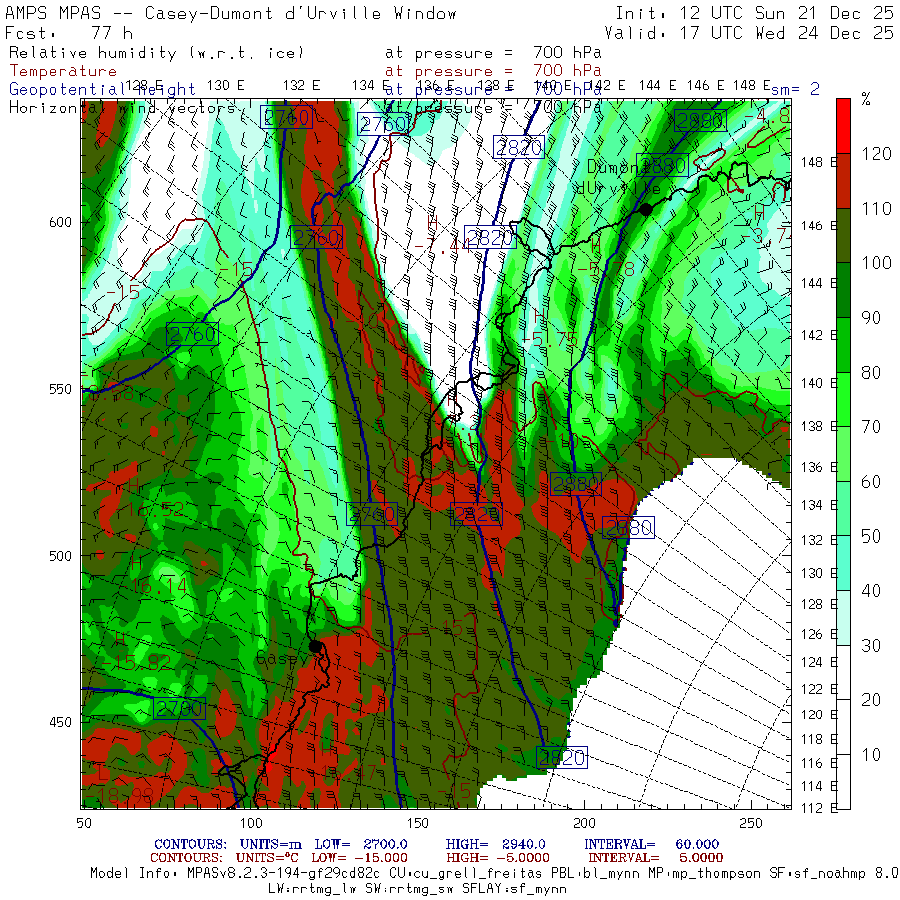Click the Dumont d'Urville station marker dot
This screenshot has height=900, width=900.
pyautogui.click(x=646, y=208)
